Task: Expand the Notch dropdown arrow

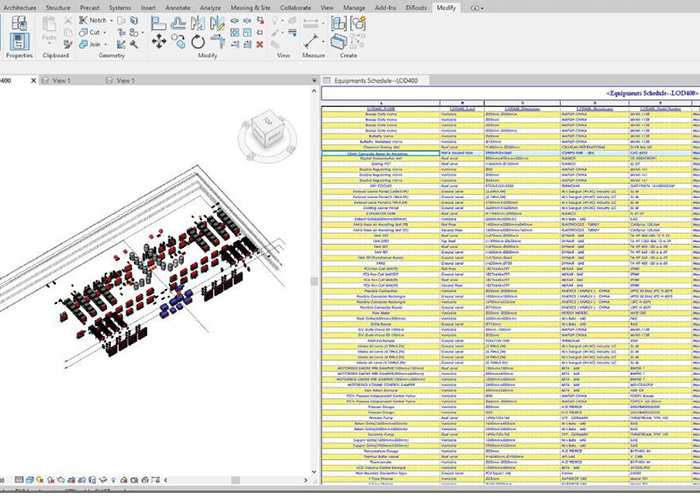Action: tap(111, 21)
